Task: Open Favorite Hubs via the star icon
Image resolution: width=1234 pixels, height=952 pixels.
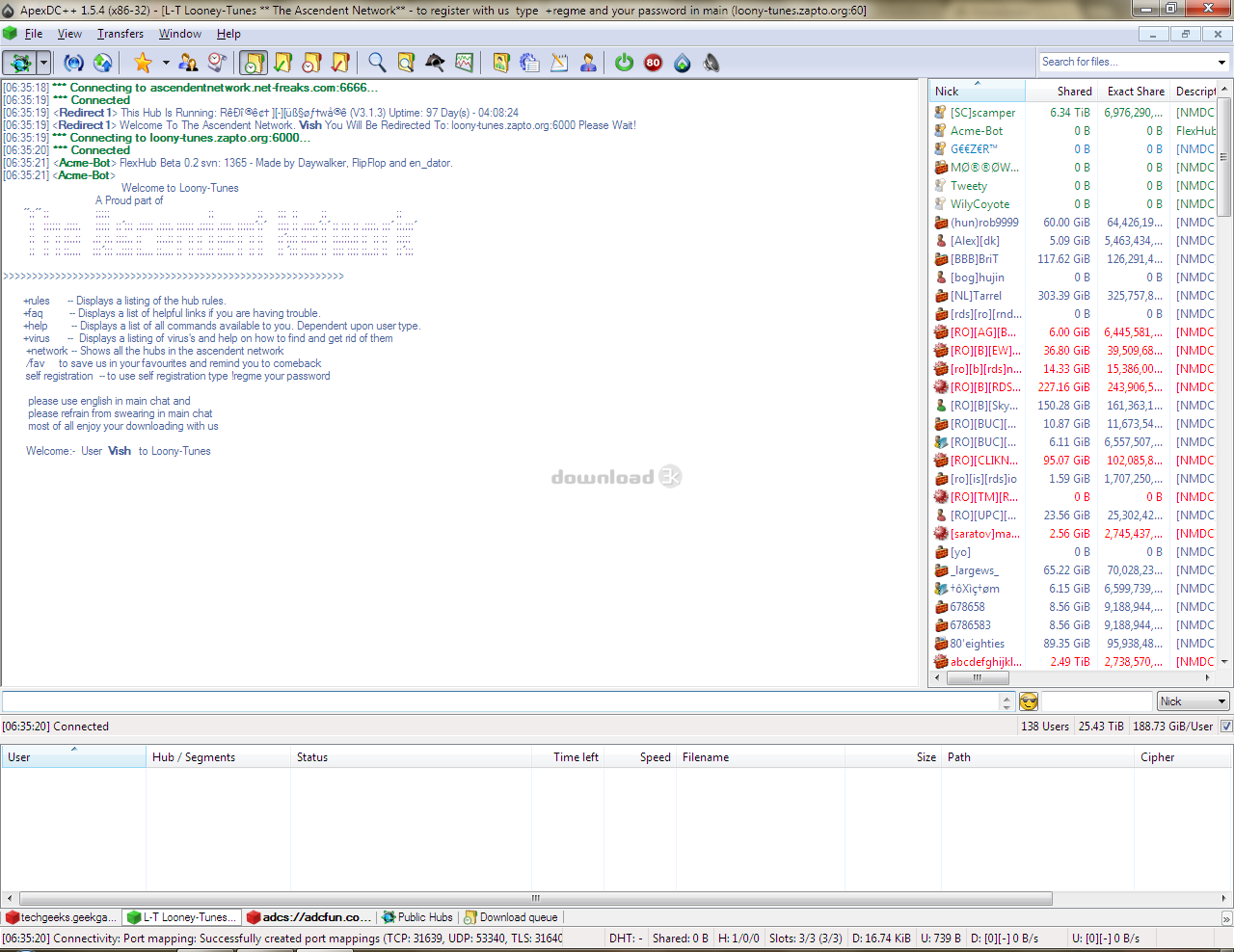Action: click(143, 64)
